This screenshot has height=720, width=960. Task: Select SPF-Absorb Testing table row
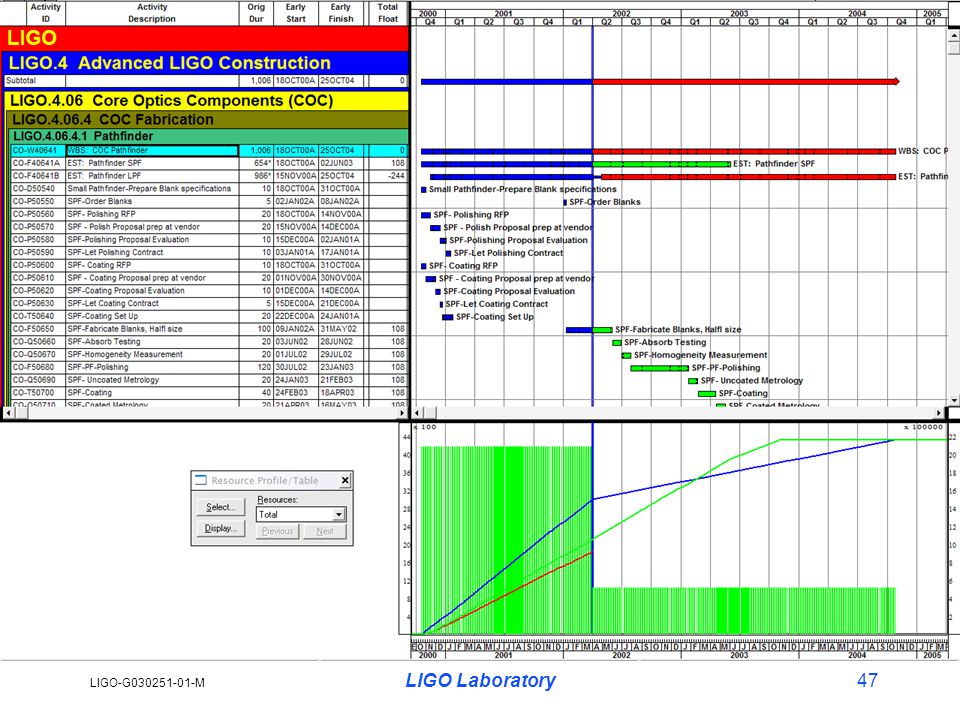209,342
